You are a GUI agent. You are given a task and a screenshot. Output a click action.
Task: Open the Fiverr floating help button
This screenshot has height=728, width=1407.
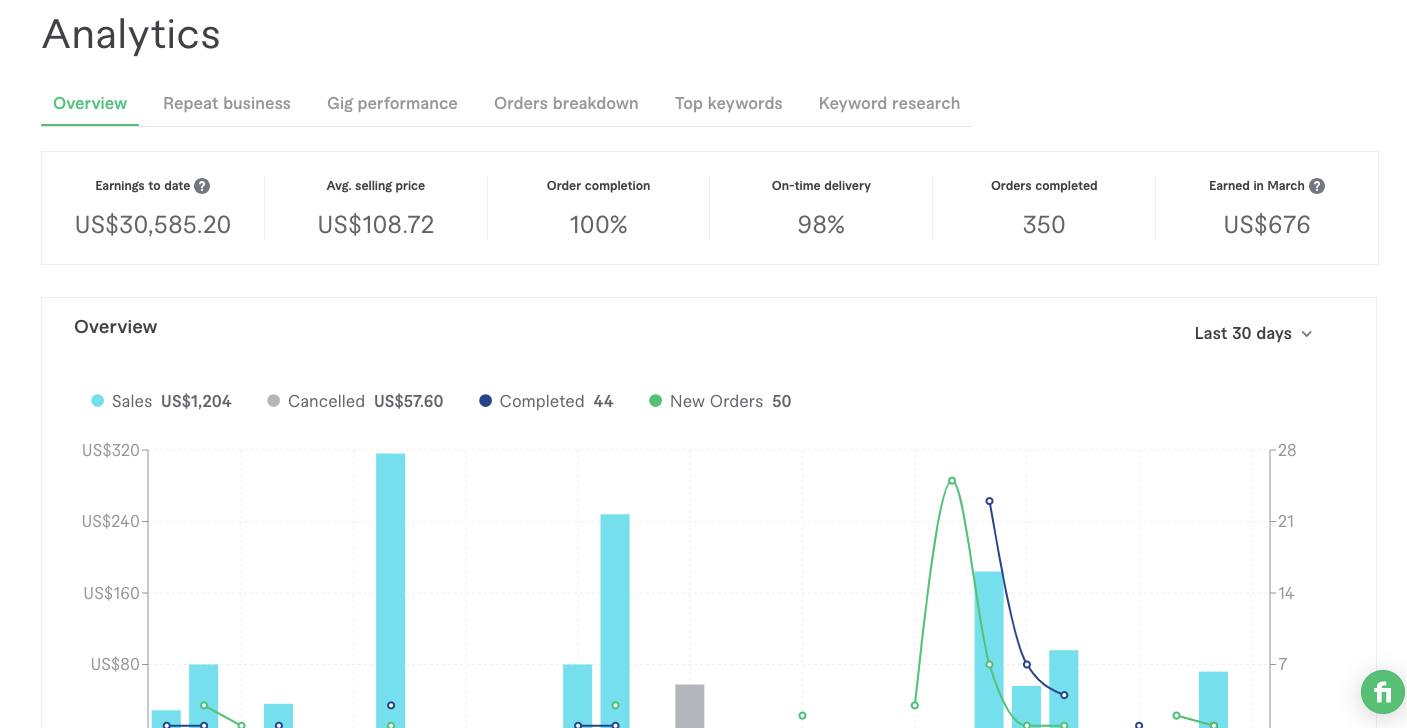pos(1382,691)
